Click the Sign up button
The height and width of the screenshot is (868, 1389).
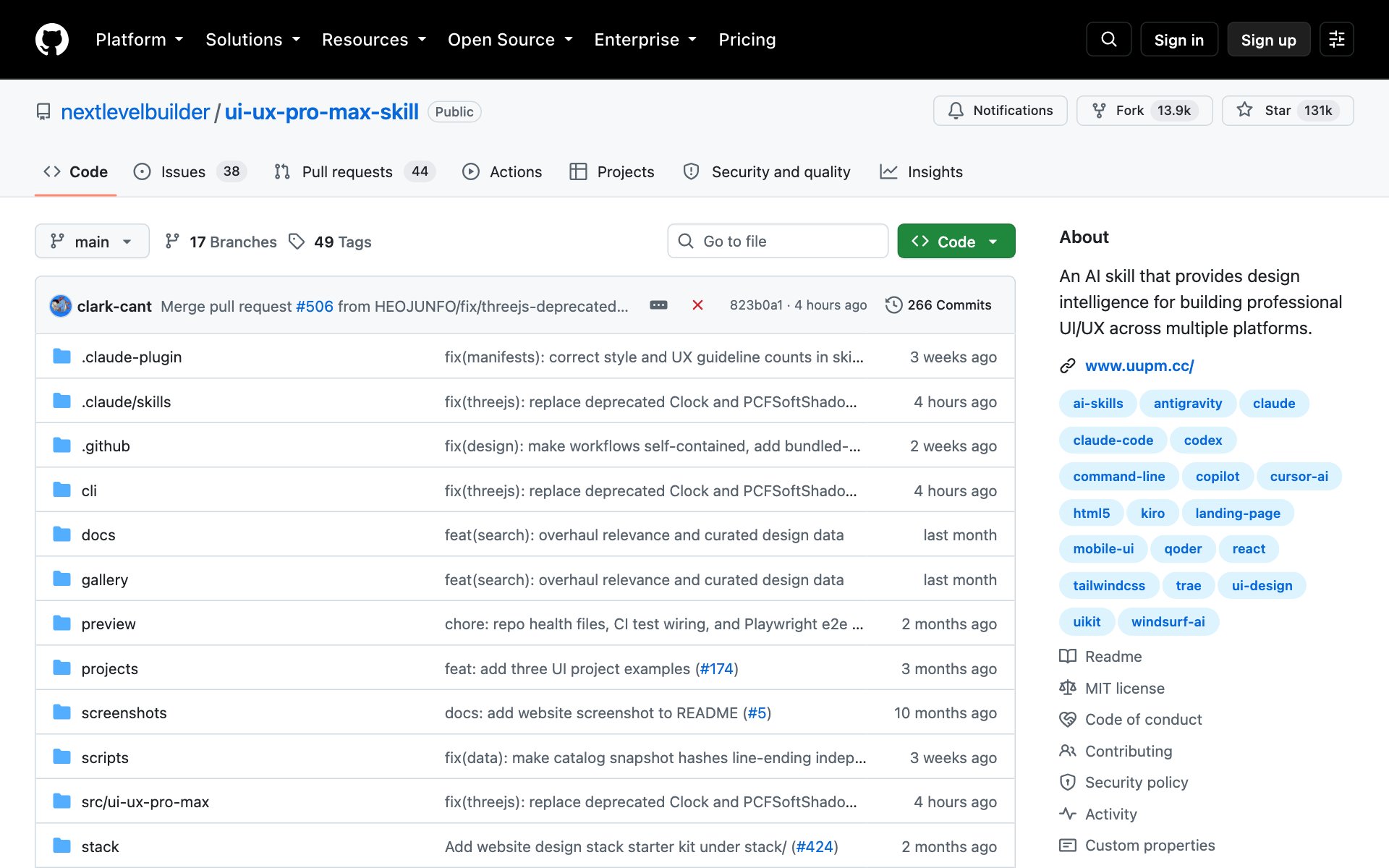pos(1269,40)
